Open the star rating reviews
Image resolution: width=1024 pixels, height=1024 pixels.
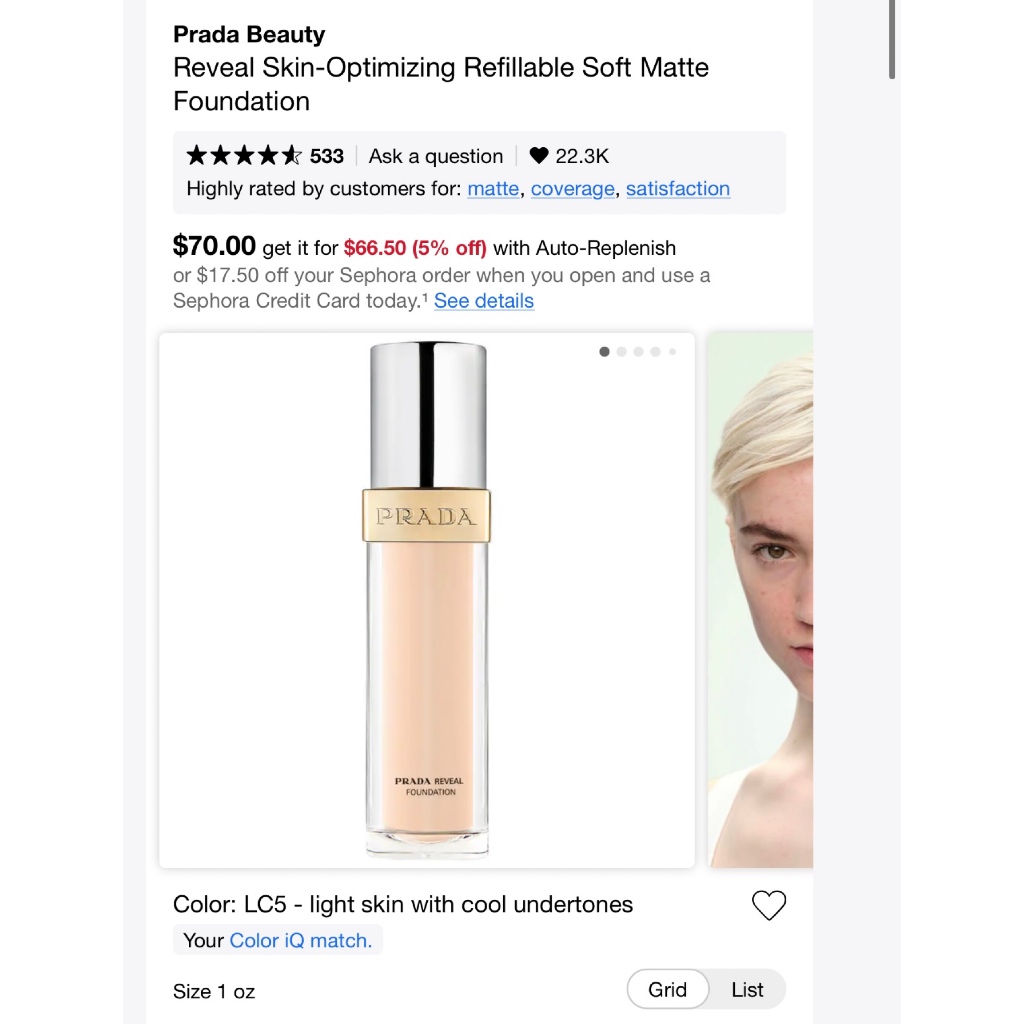click(x=244, y=155)
